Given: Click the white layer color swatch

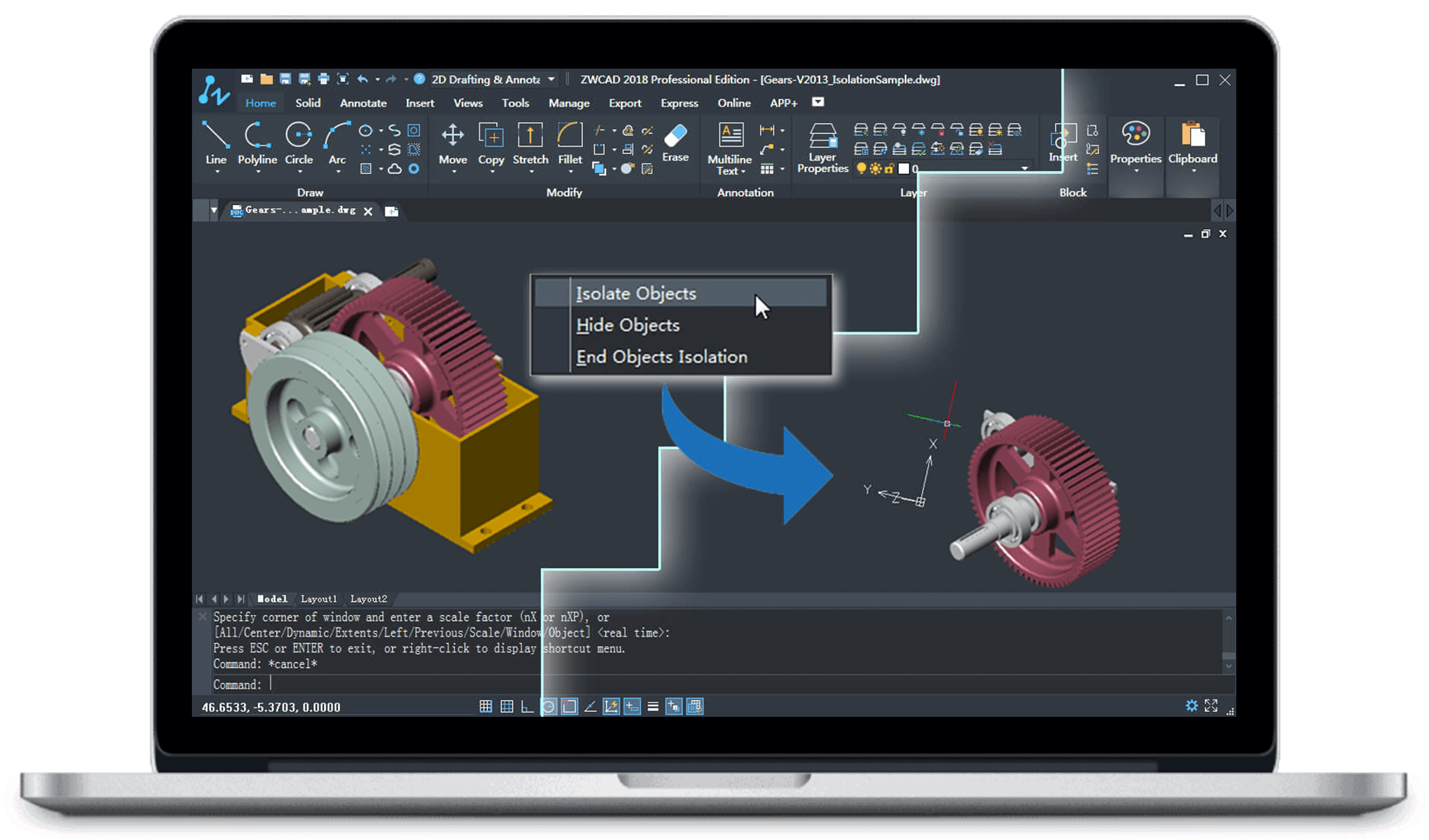Looking at the screenshot, I should (x=904, y=169).
